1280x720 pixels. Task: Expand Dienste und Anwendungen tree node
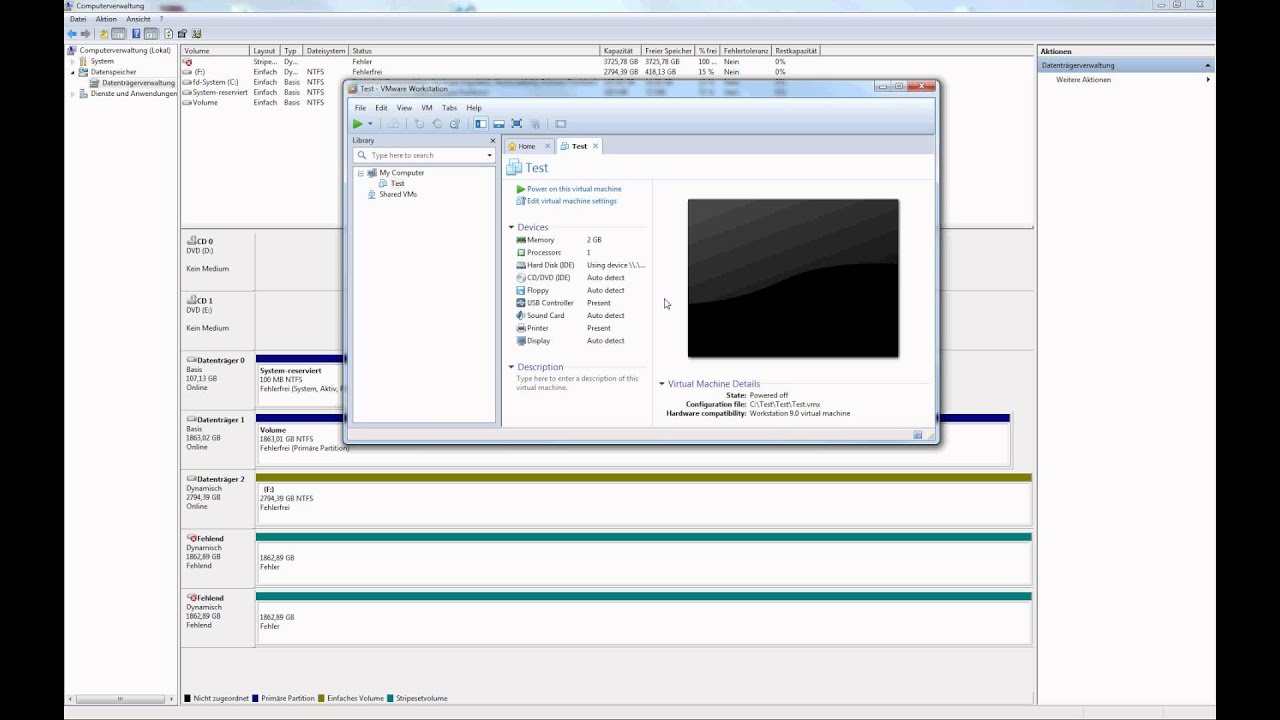coord(73,94)
